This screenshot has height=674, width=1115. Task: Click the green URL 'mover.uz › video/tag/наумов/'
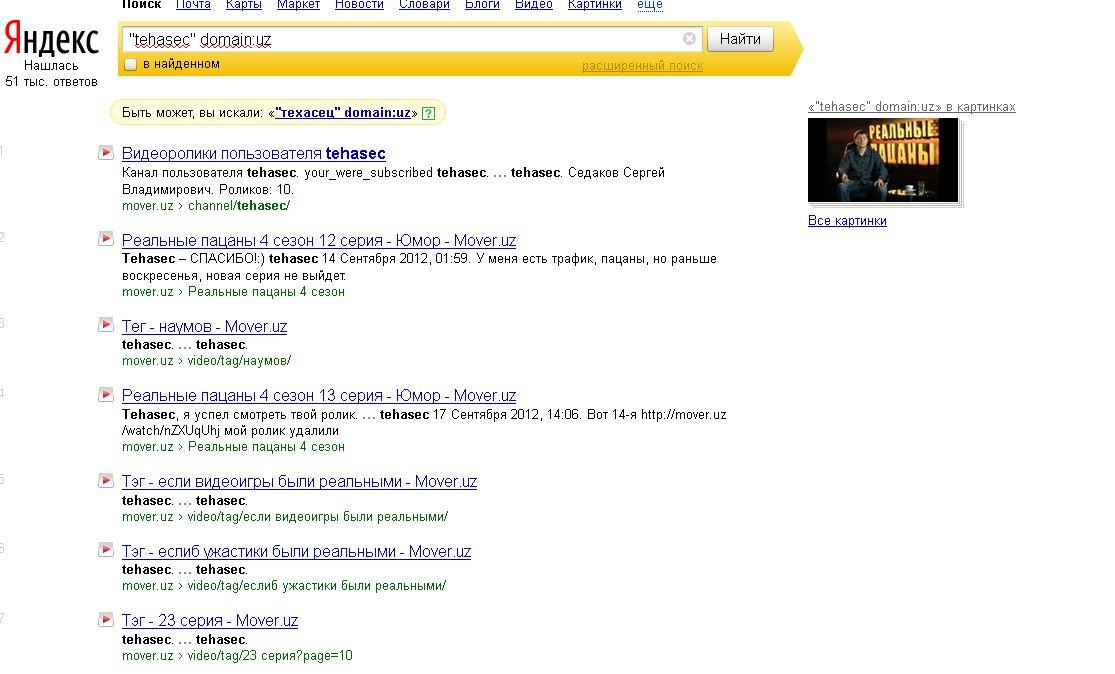click(x=206, y=361)
